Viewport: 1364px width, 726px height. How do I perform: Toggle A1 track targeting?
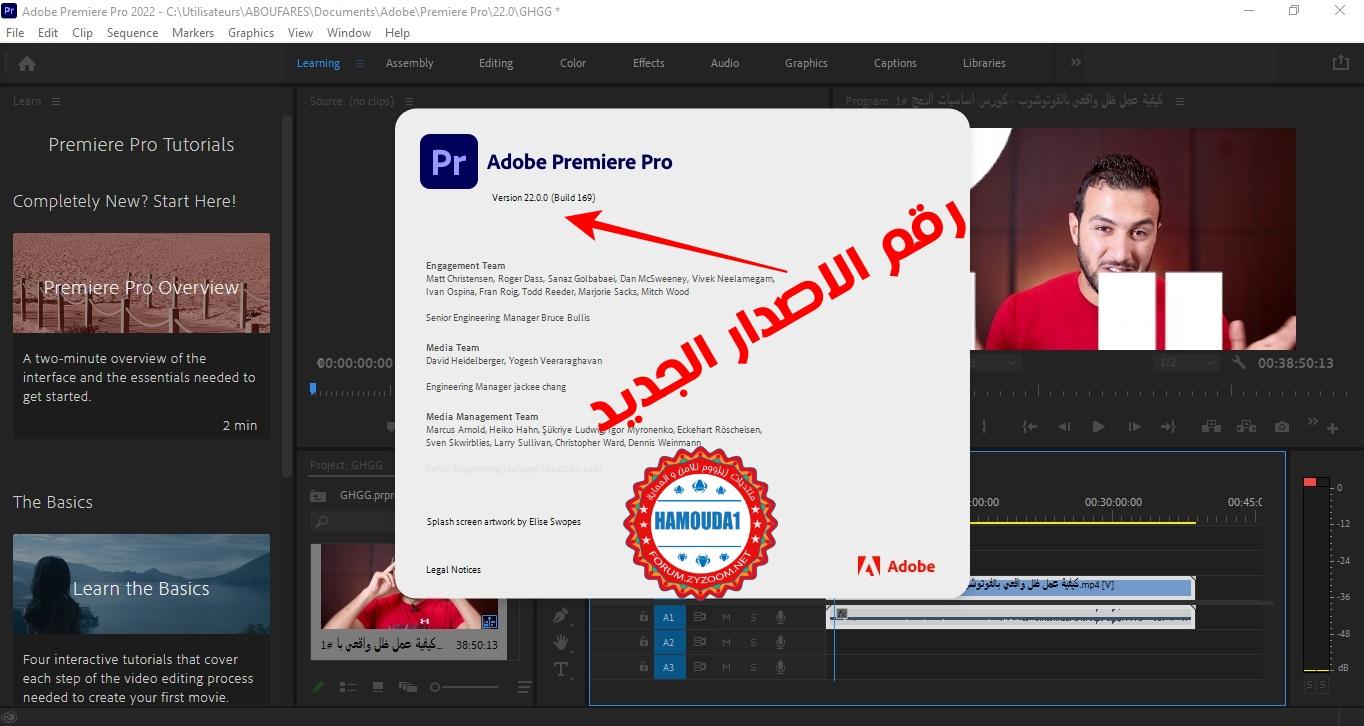tap(669, 617)
